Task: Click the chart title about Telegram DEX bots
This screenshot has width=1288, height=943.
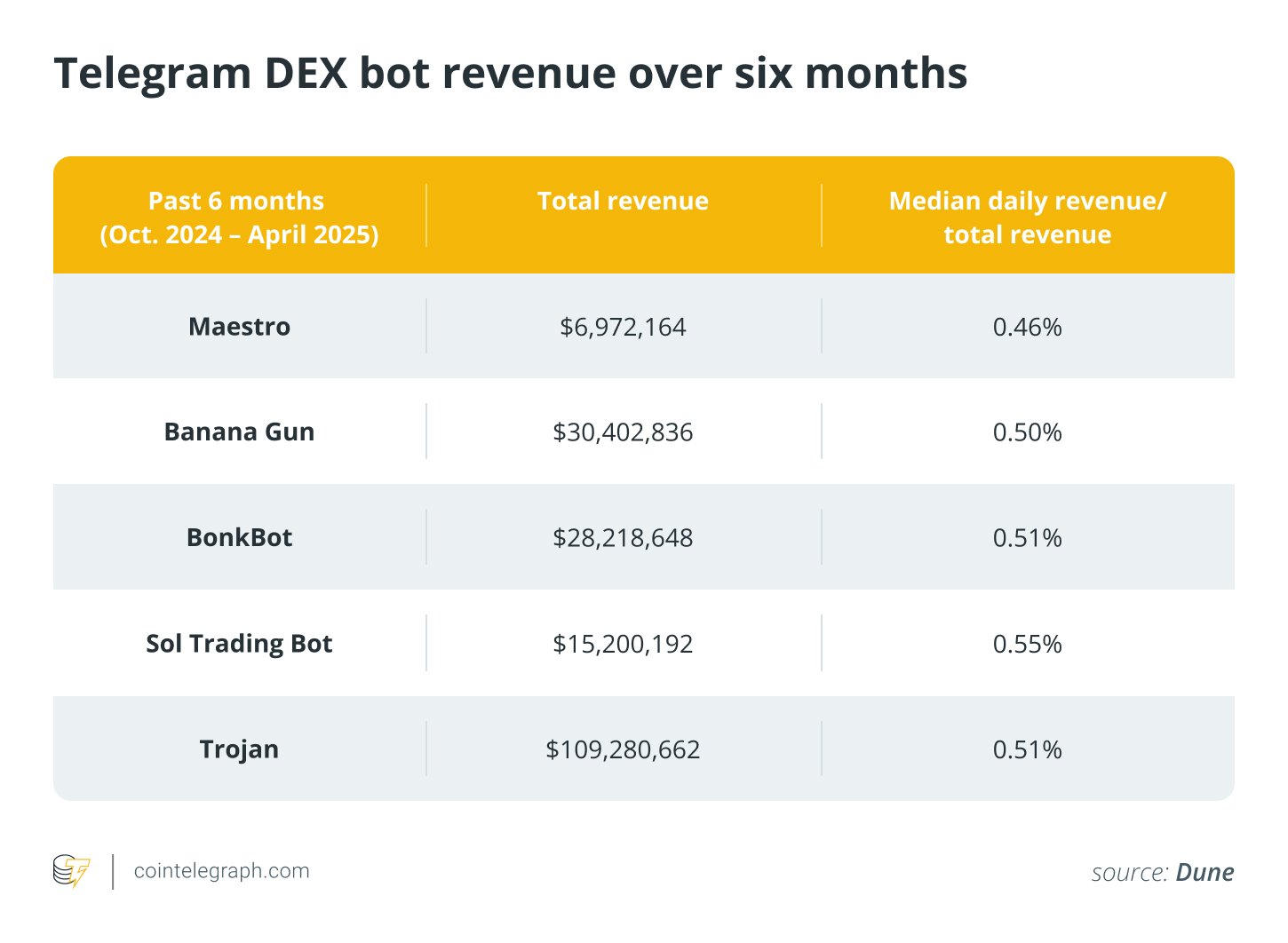Action: [510, 73]
